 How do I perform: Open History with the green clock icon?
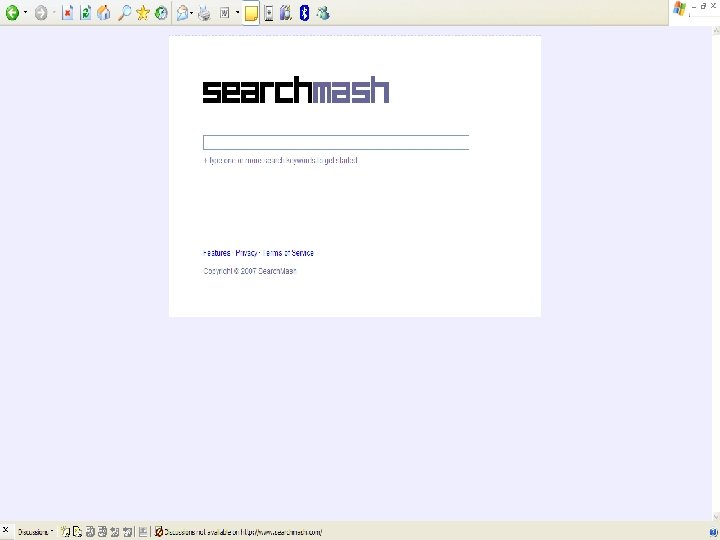(161, 13)
